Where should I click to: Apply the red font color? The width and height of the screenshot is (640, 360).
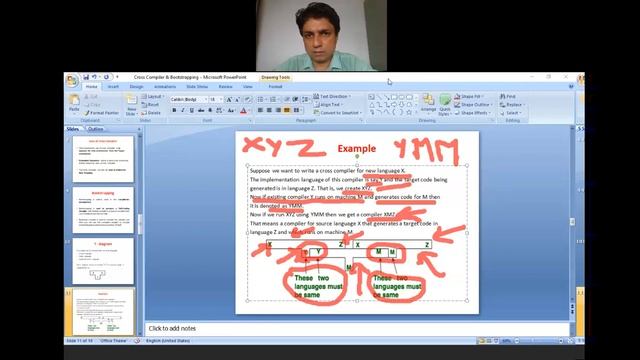click(x=243, y=110)
